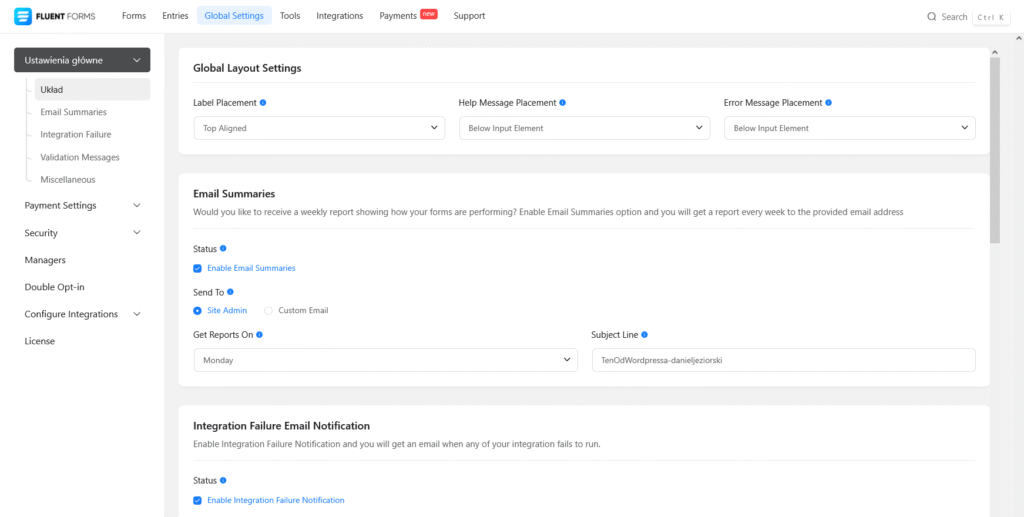
Task: Switch to Global Settings tab
Action: tap(234, 16)
